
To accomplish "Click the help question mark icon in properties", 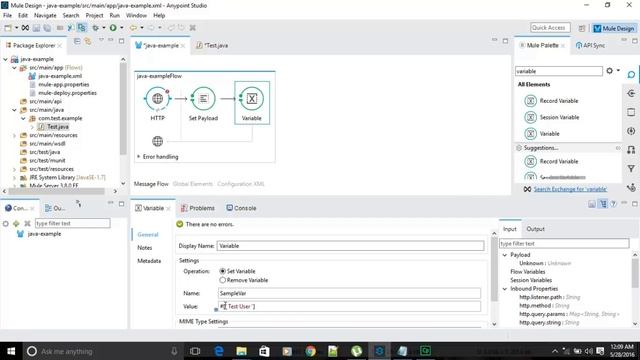I will point(613,204).
